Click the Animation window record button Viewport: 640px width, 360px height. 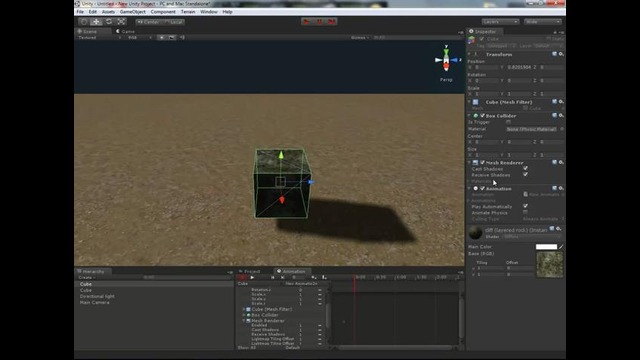242,278
